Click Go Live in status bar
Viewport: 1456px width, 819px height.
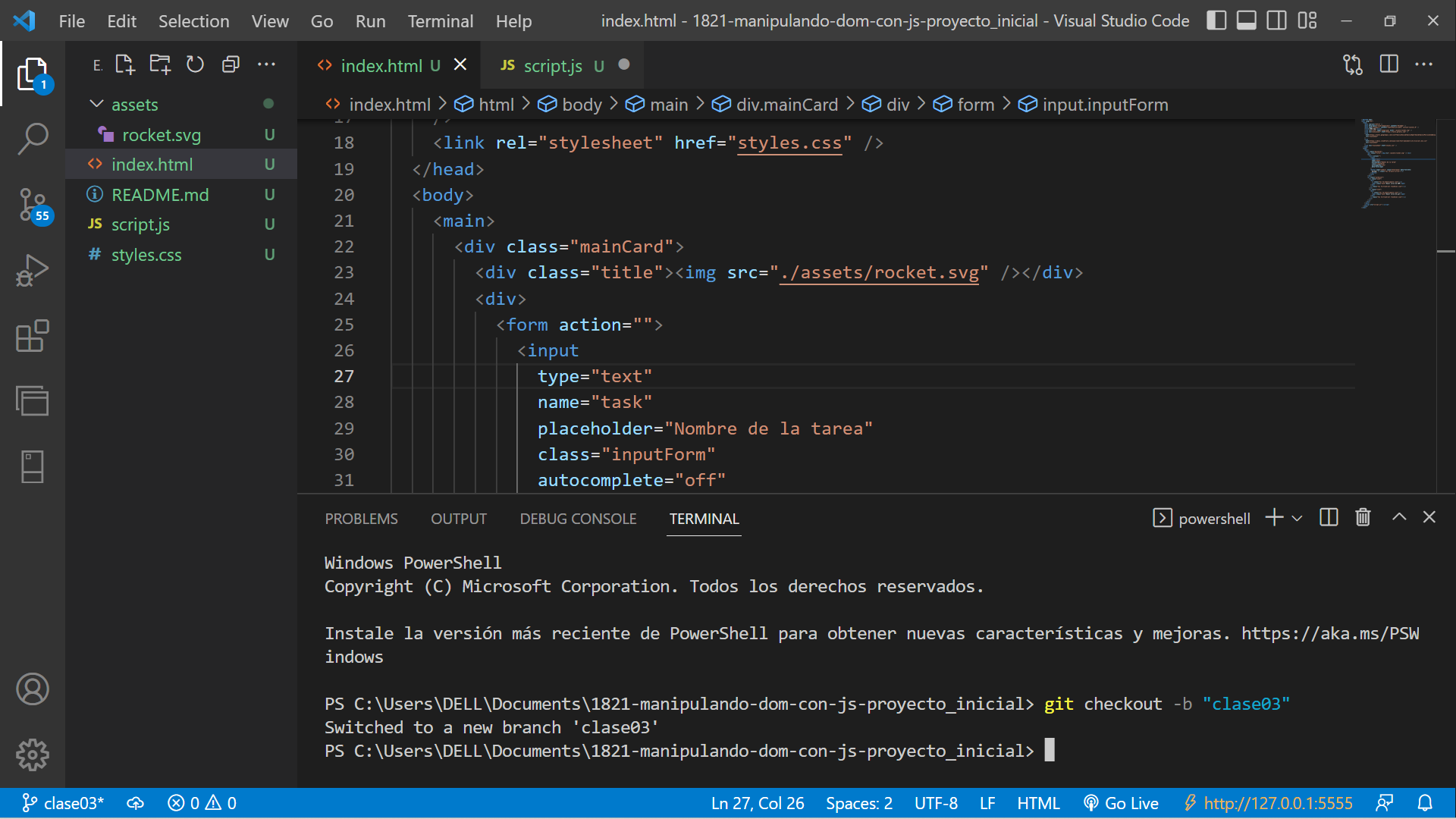coord(1121,803)
